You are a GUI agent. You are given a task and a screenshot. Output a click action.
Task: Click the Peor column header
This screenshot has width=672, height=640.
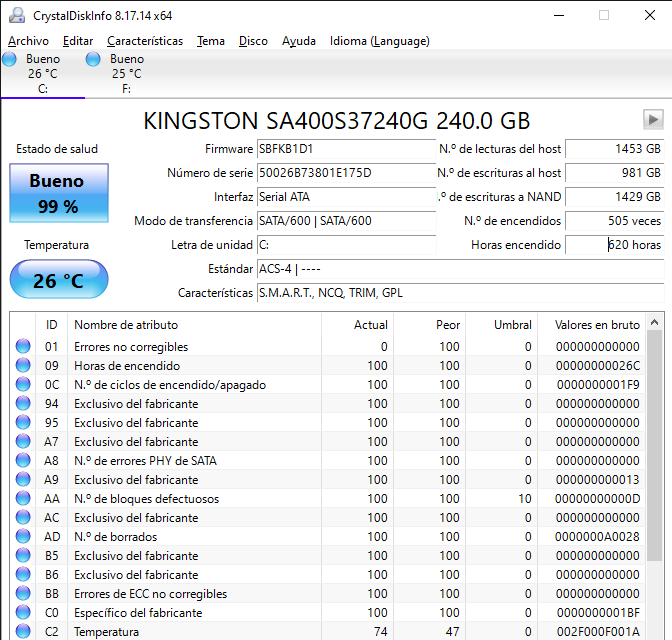tap(429, 325)
